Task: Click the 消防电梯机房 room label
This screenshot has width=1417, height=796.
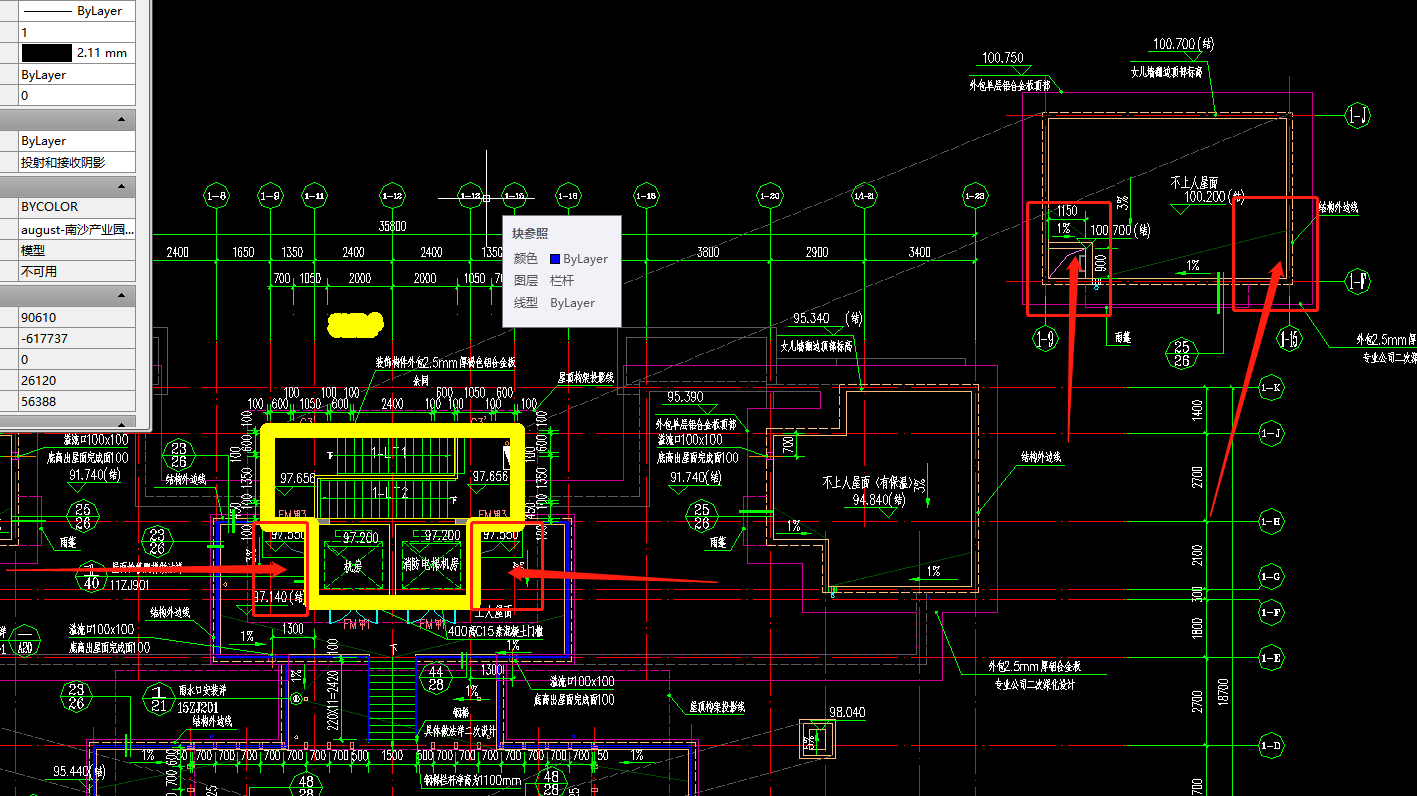Action: pos(429,565)
